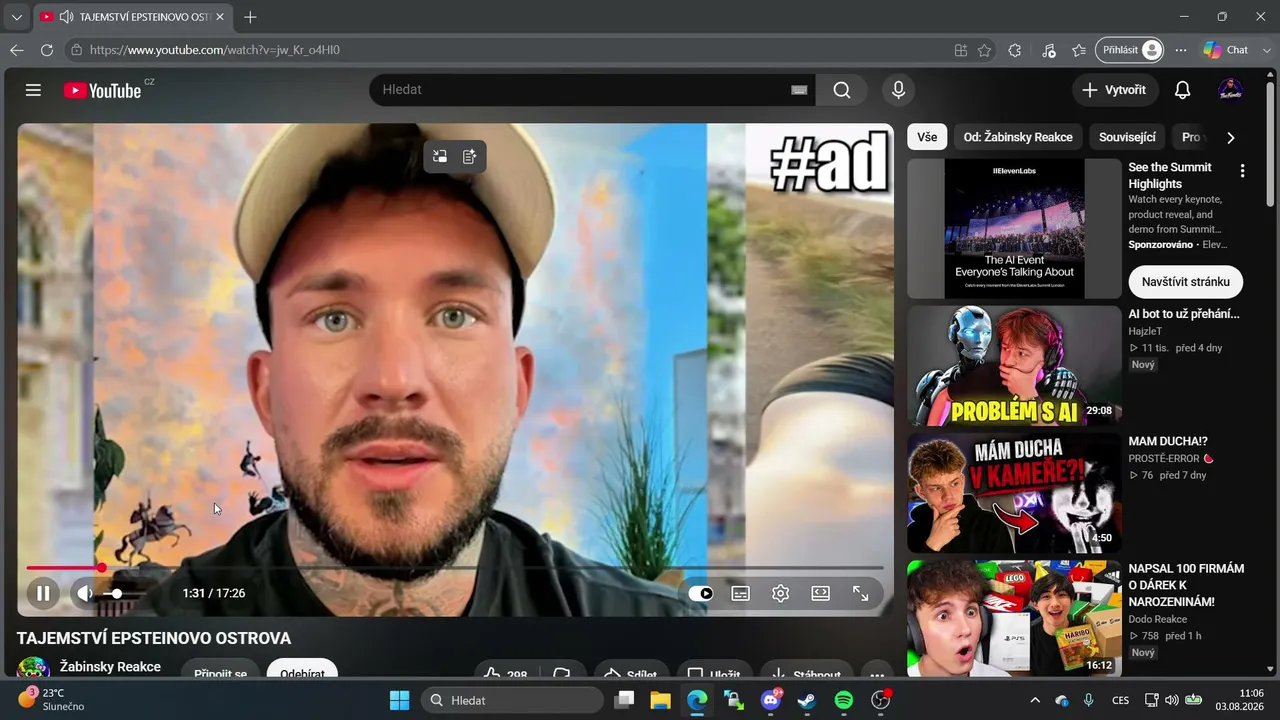Open the browser "..." settings menu
1280x720 pixels.
click(1181, 50)
